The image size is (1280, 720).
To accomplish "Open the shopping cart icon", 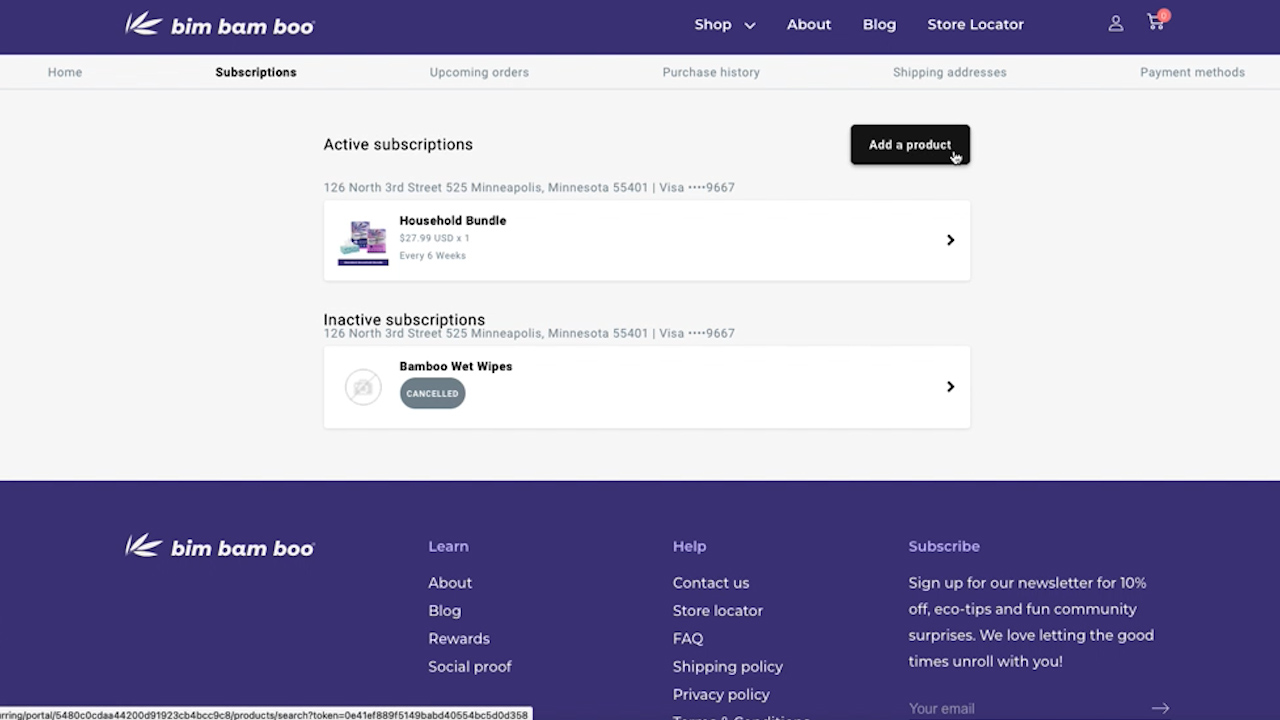I will coord(1158,22).
